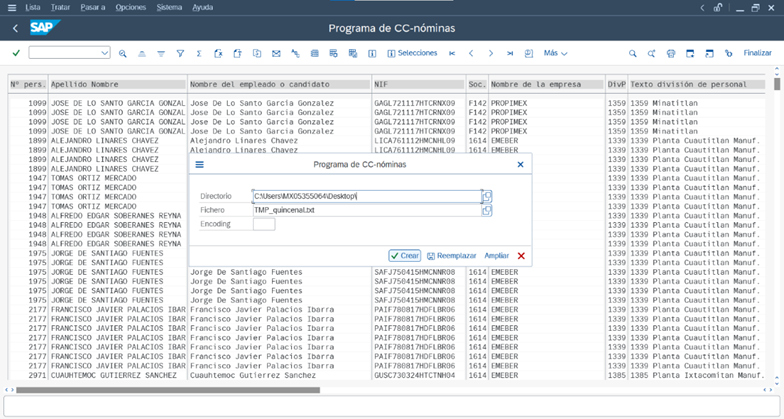The image size is (784, 419).
Task: Go back using SAP back arrow
Action: coord(15,28)
